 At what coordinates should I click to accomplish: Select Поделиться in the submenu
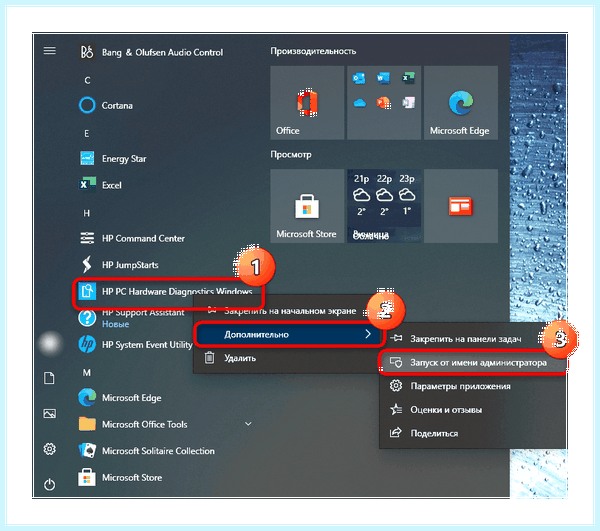[x=473, y=433]
